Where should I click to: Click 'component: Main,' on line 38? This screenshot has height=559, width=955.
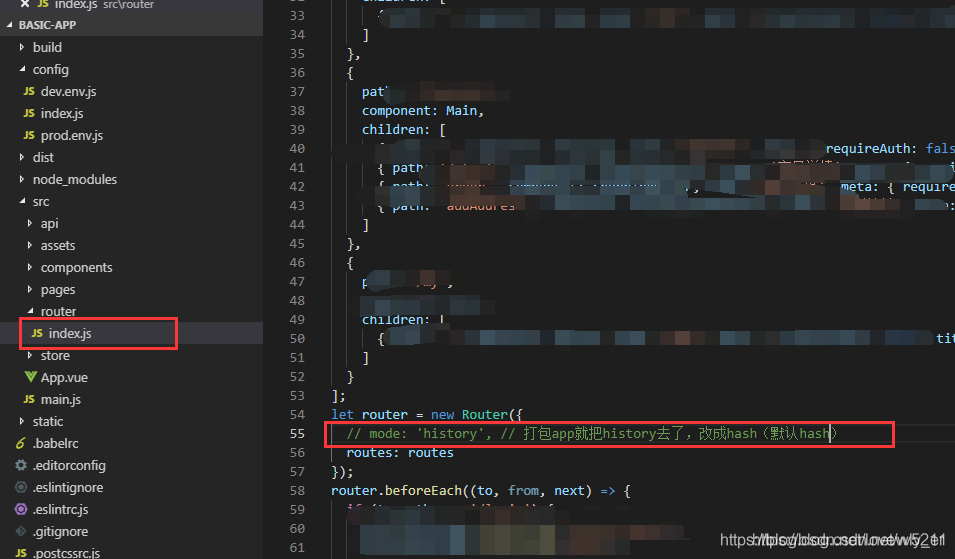coord(423,110)
